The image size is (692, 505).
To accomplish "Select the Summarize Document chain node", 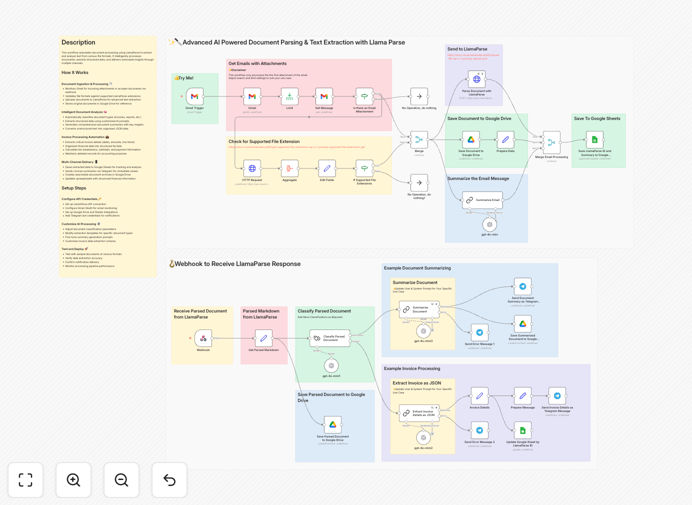I will [419, 309].
